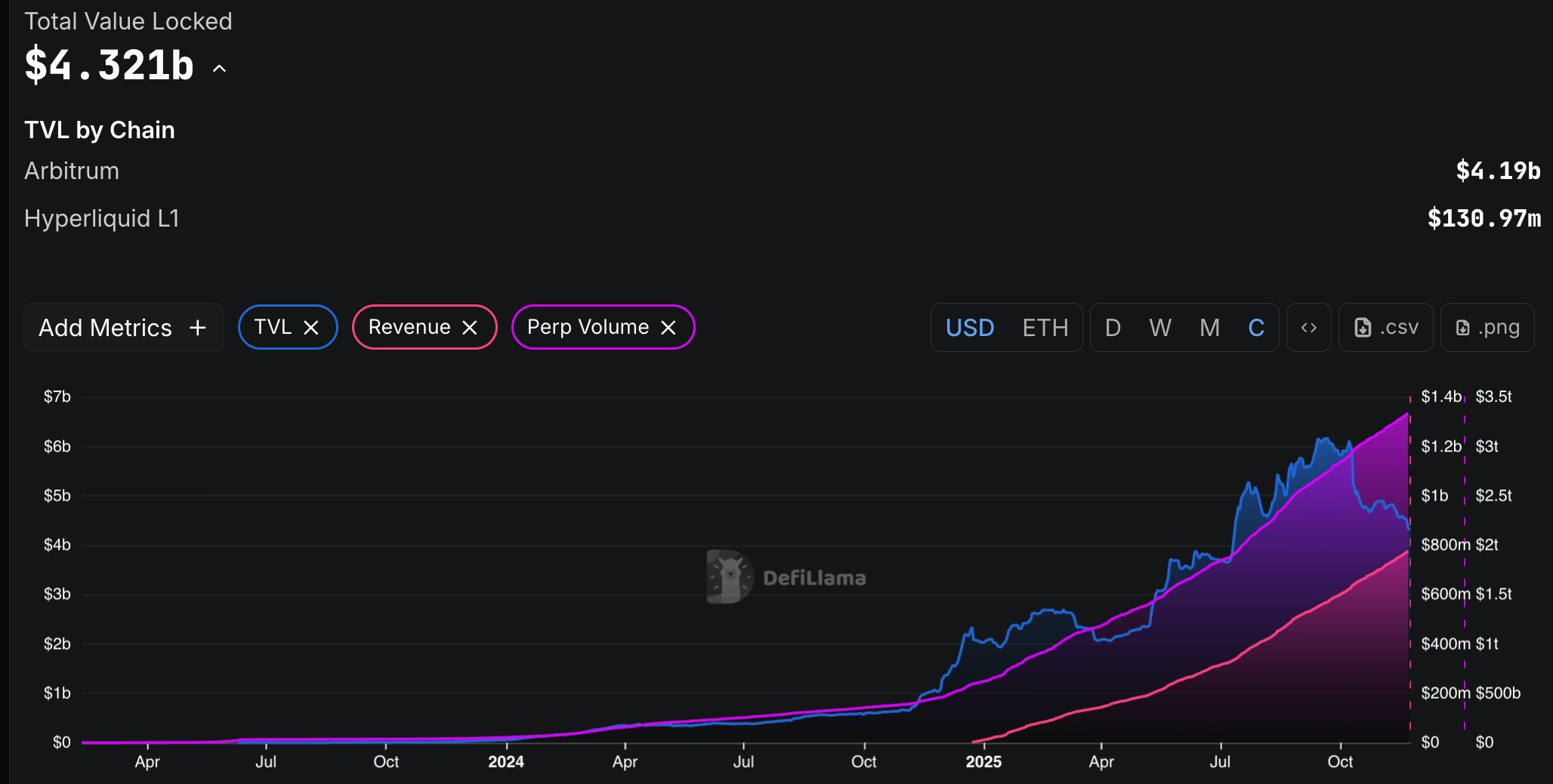Screen dimensions: 1553x784
Task: Collapse the Total Value Locked chevron
Action: pyautogui.click(x=220, y=69)
